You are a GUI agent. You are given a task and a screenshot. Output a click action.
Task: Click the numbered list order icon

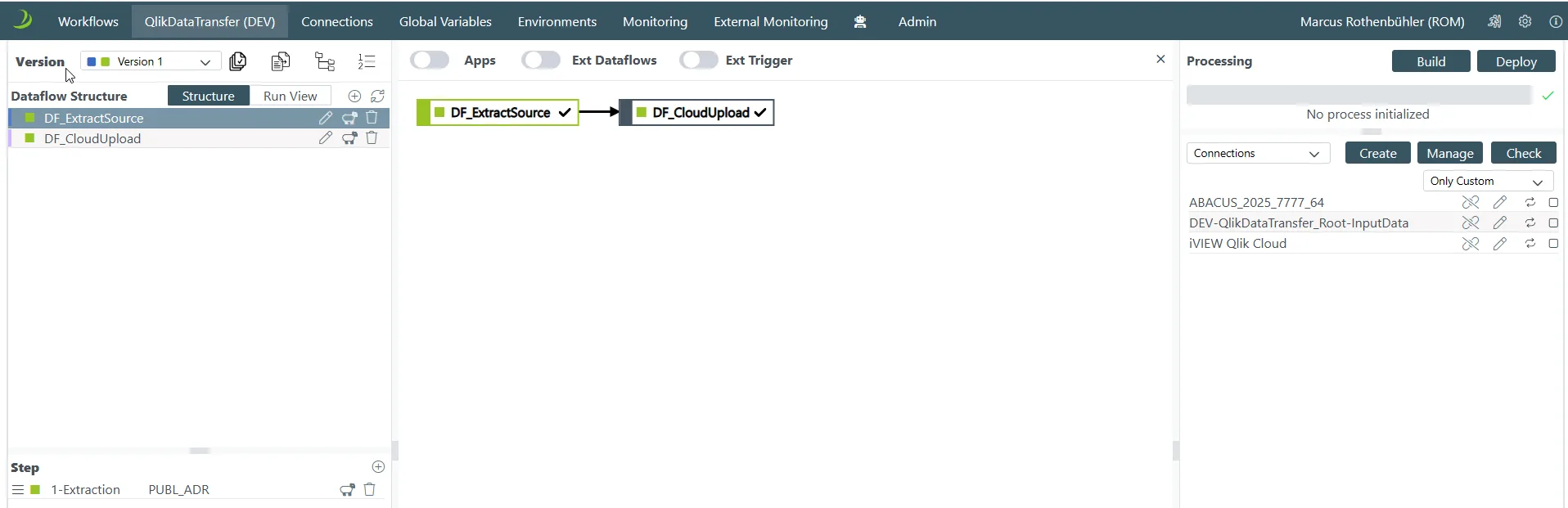coord(367,61)
